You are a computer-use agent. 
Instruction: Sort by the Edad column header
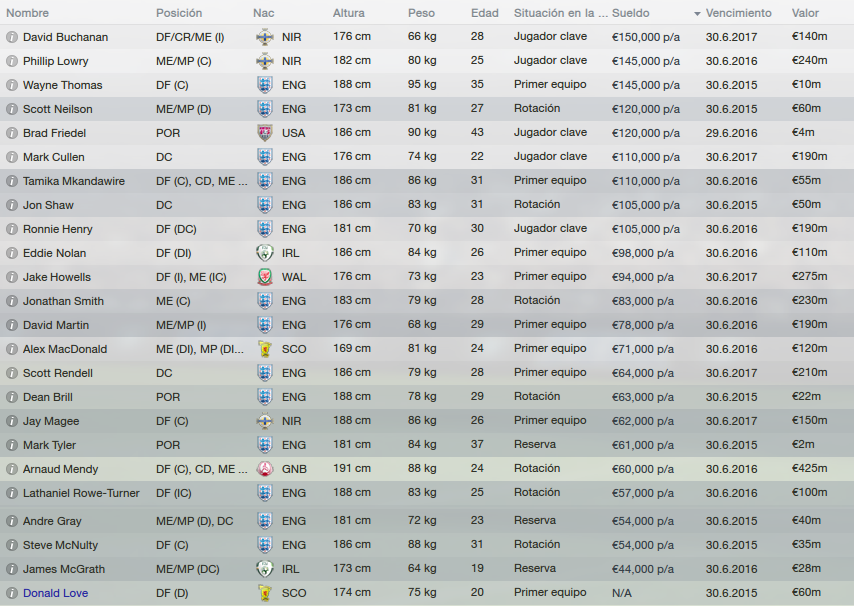[485, 13]
